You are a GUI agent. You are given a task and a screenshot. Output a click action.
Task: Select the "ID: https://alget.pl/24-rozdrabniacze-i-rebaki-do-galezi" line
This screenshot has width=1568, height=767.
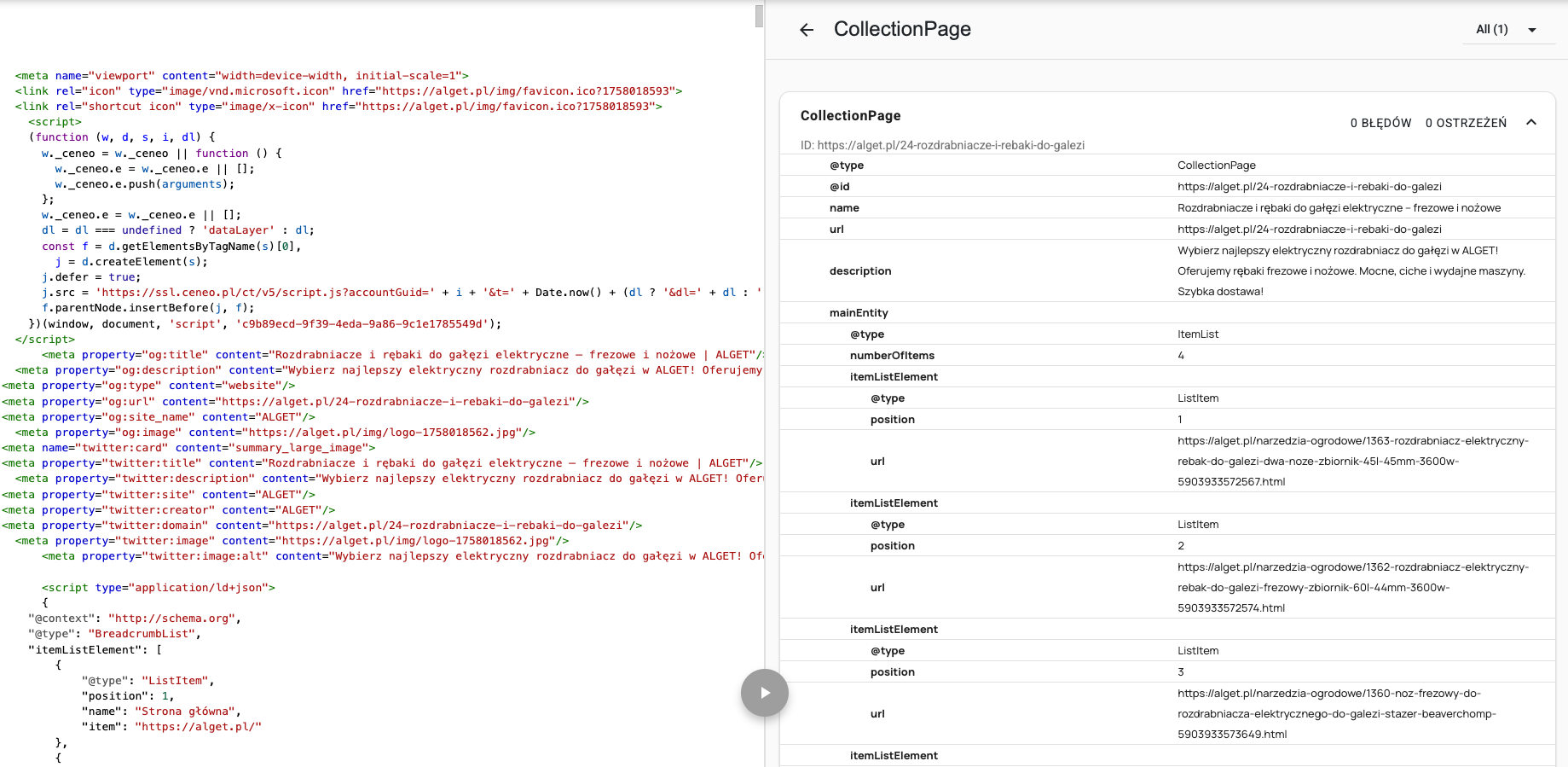click(942, 145)
